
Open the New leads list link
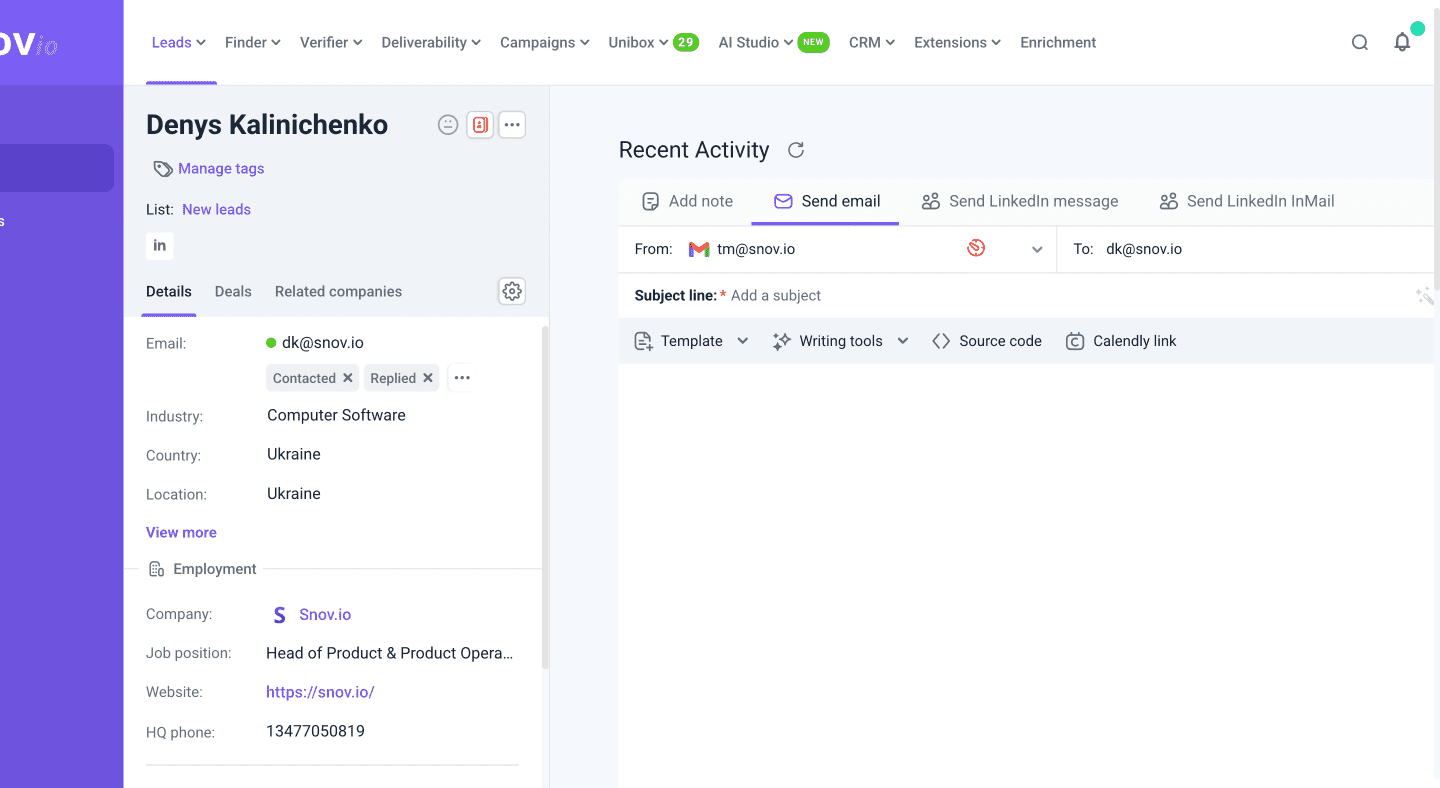coord(216,209)
